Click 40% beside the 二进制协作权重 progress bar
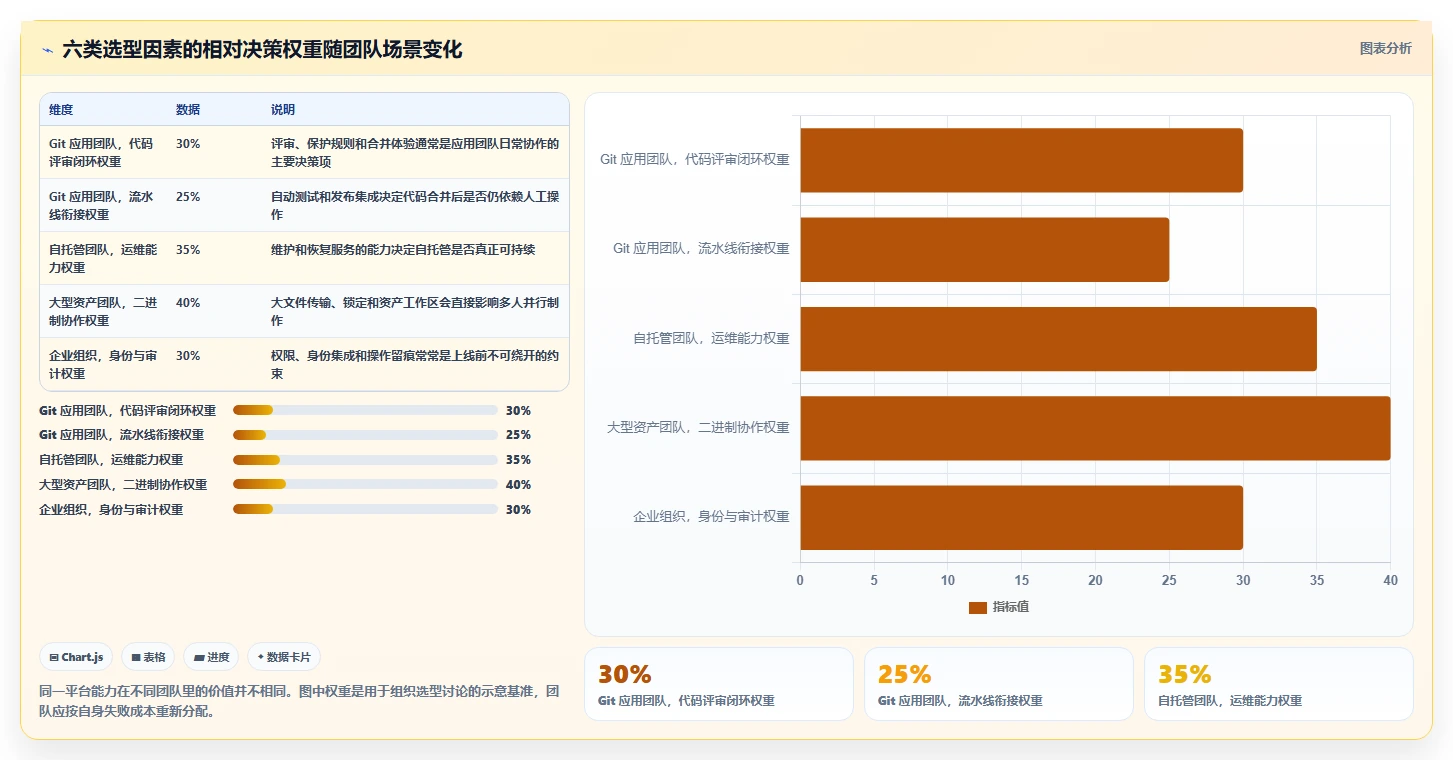1453x760 pixels. coord(518,485)
